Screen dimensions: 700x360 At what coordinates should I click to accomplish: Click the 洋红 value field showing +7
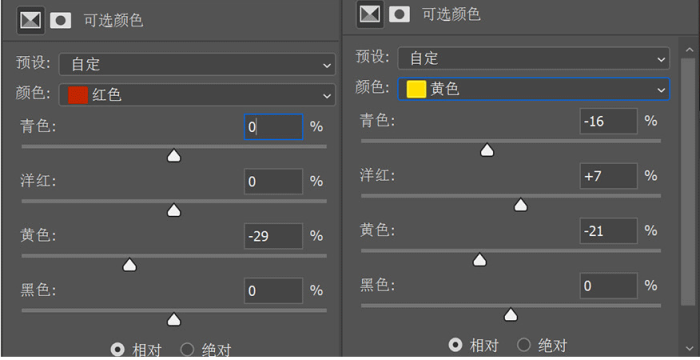point(608,176)
